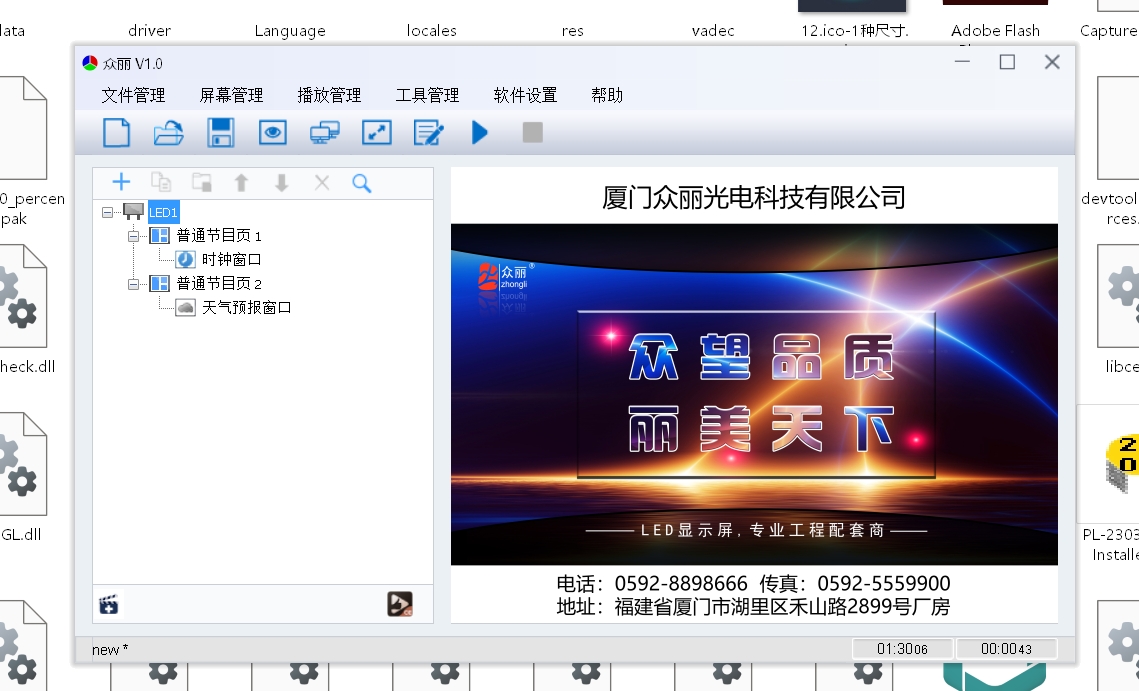Image resolution: width=1139 pixels, height=691 pixels.
Task: Open the 文件管理 menu
Action: point(134,95)
